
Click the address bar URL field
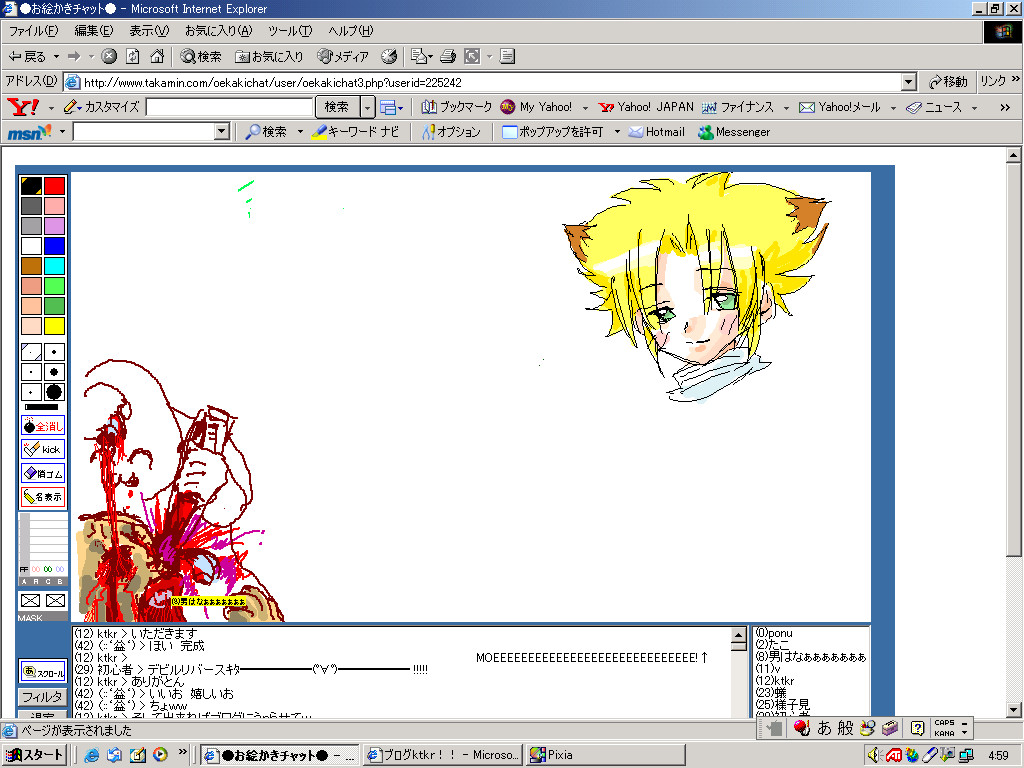click(x=483, y=82)
